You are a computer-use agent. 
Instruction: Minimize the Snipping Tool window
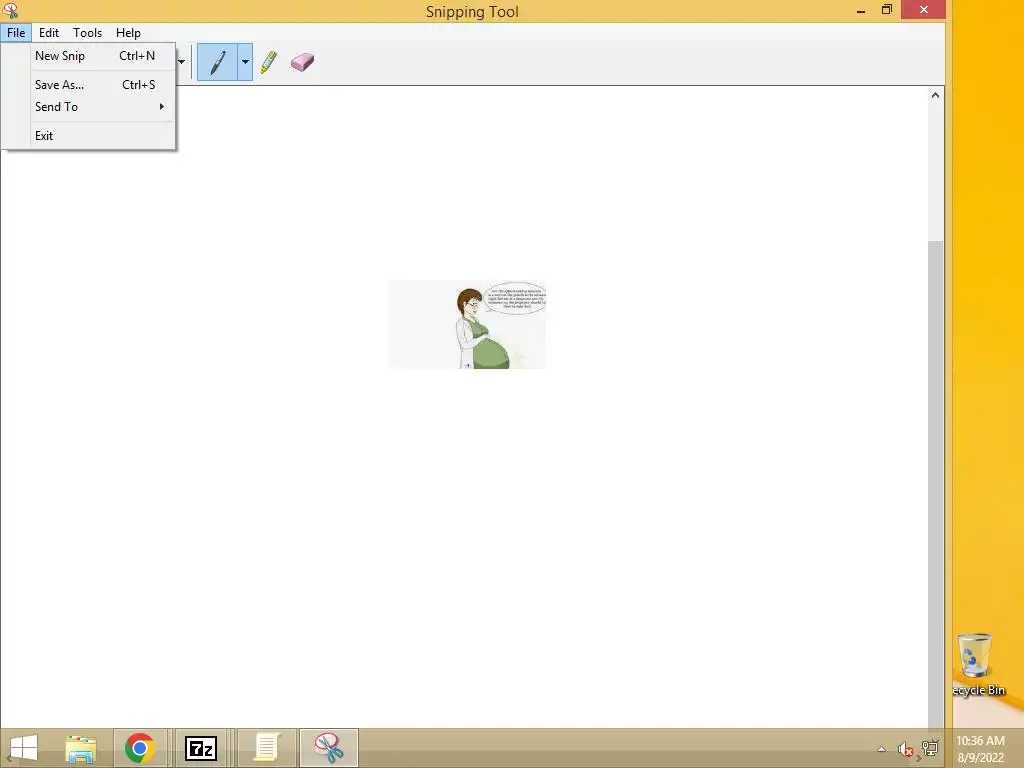pyautogui.click(x=861, y=10)
